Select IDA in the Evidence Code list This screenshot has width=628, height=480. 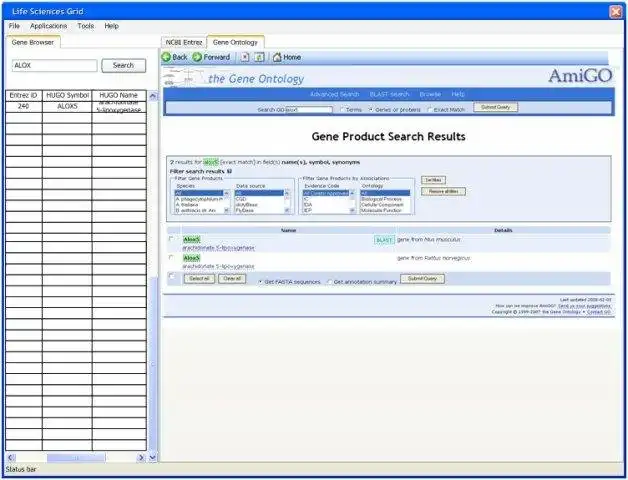pos(326,204)
